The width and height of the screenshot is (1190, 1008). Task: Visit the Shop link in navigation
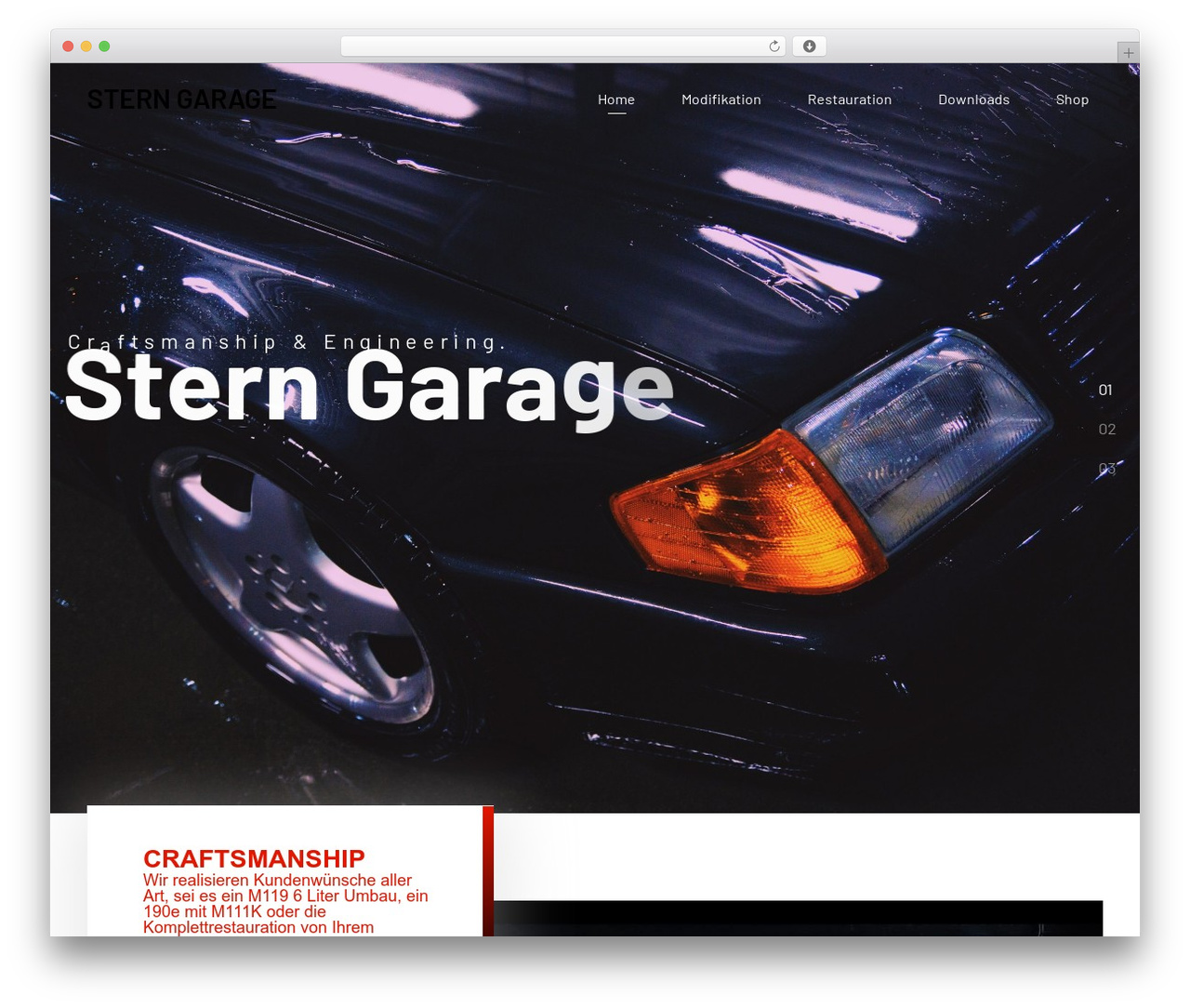click(x=1072, y=99)
